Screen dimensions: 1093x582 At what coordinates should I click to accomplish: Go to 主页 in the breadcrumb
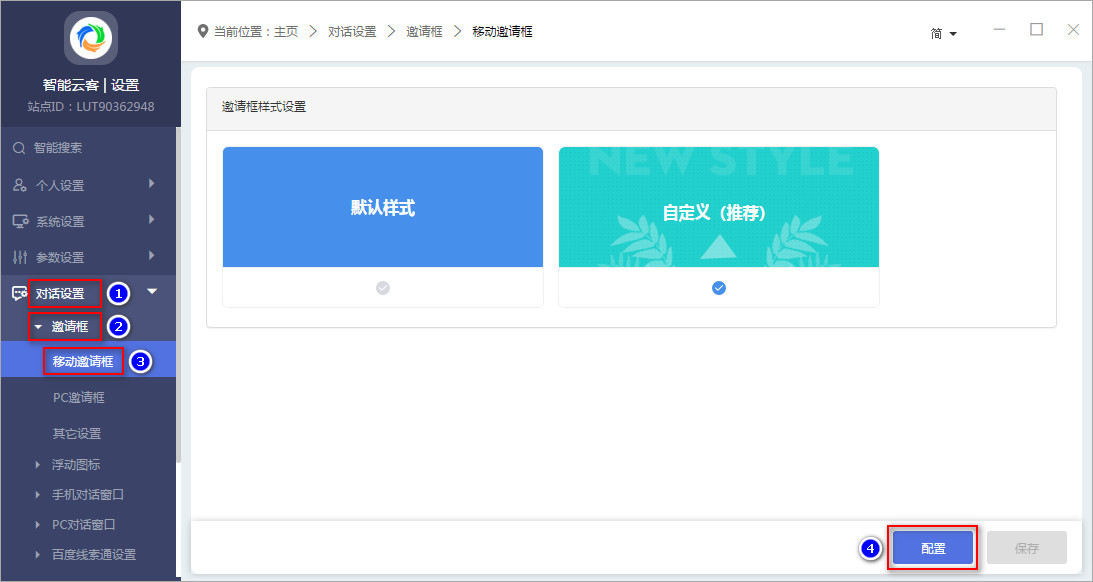(x=286, y=31)
